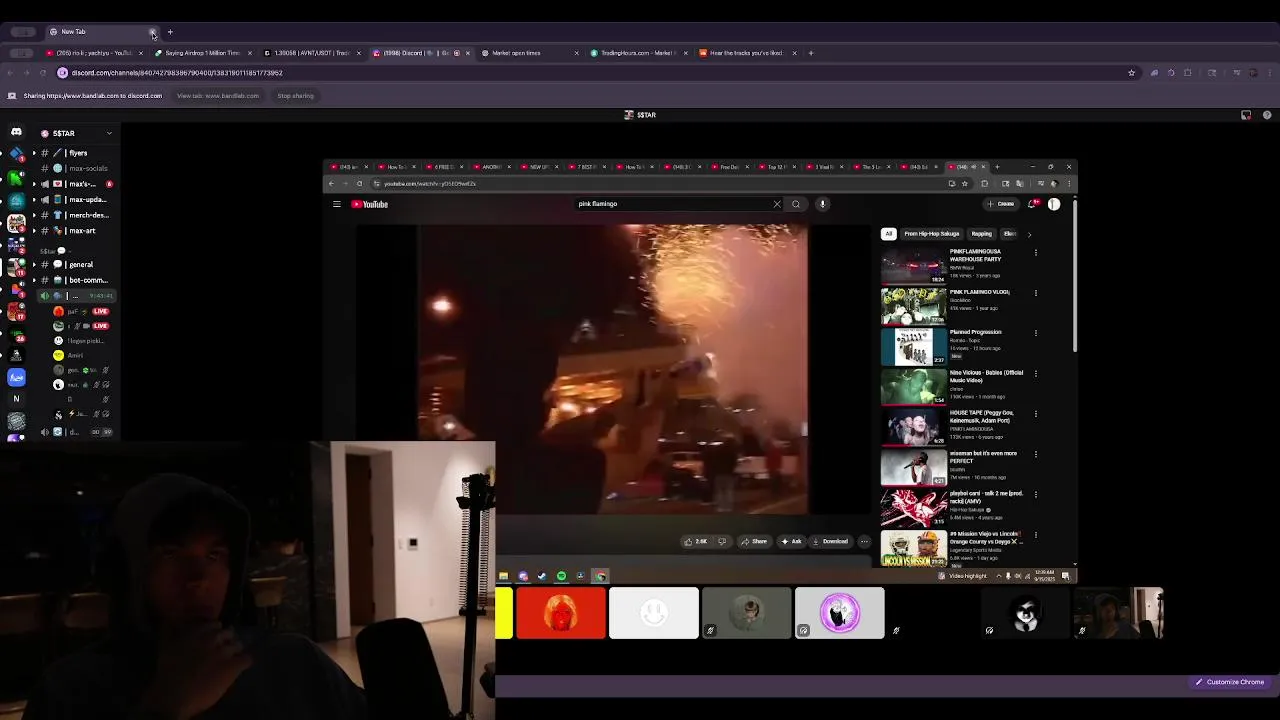This screenshot has width=1280, height=720.
Task: Open the max-upda... announcement channel
Action: click(76, 199)
